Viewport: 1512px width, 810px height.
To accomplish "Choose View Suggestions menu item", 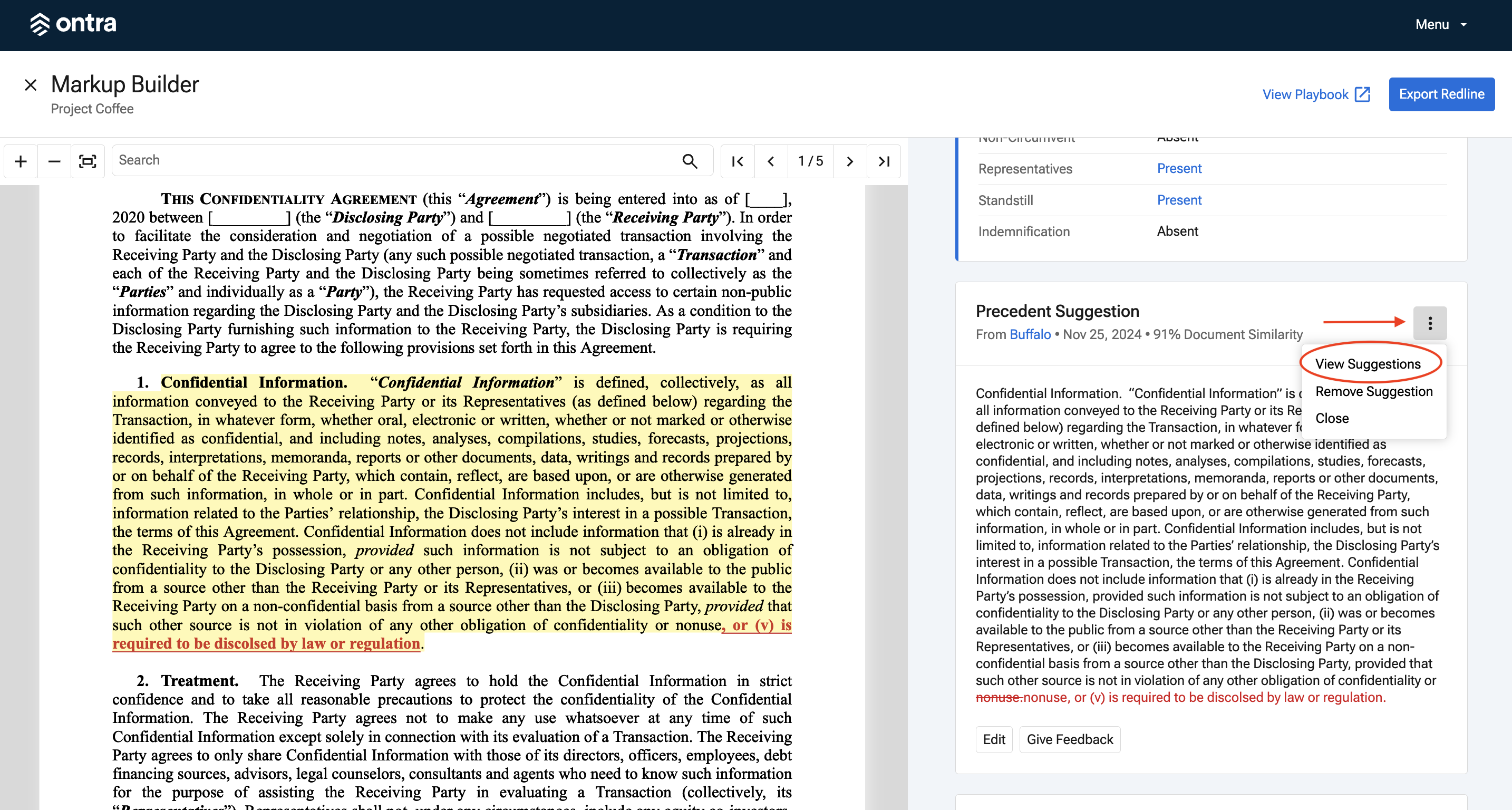I will tap(1367, 364).
